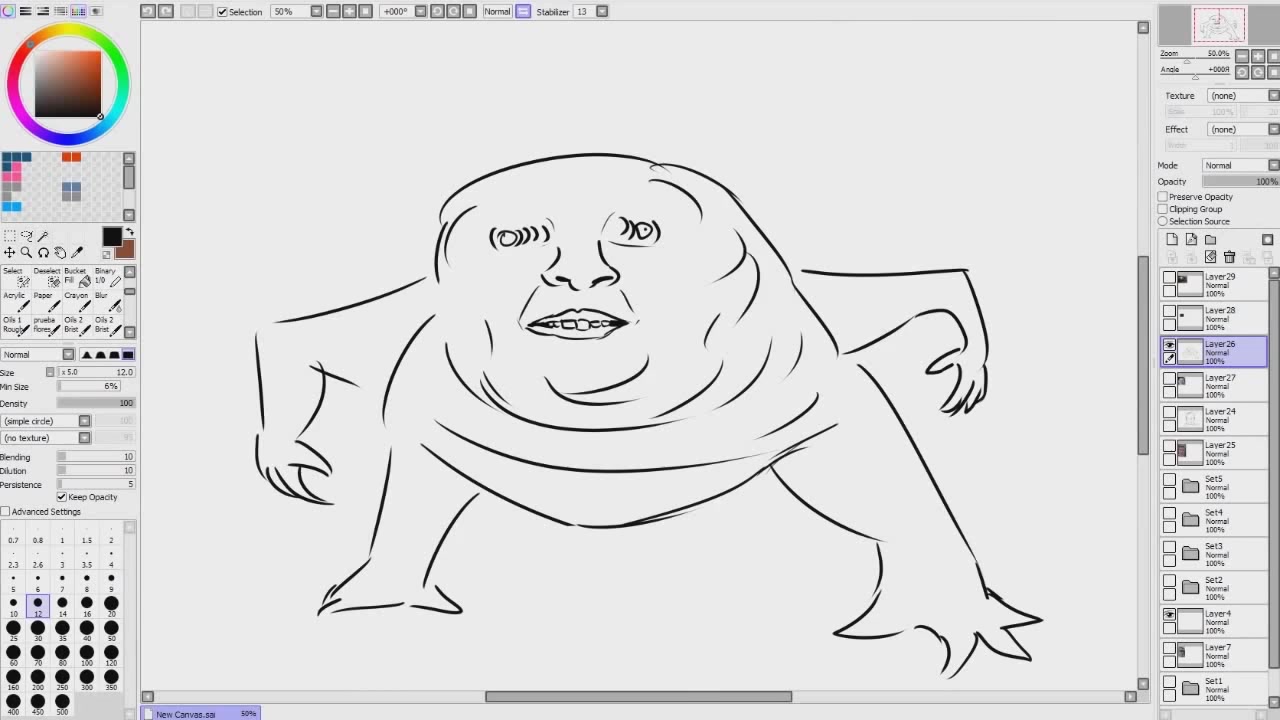Viewport: 1280px width, 720px height.
Task: Enable the Clipping Group checkbox
Action: click(1163, 209)
